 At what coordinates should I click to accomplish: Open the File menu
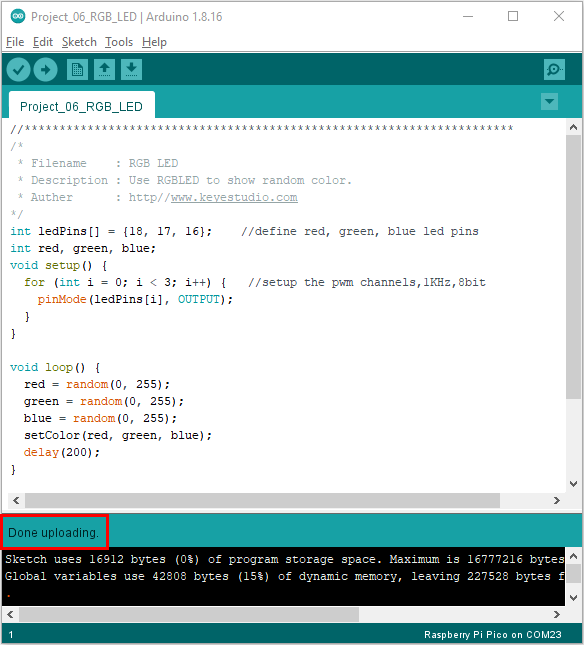click(15, 42)
